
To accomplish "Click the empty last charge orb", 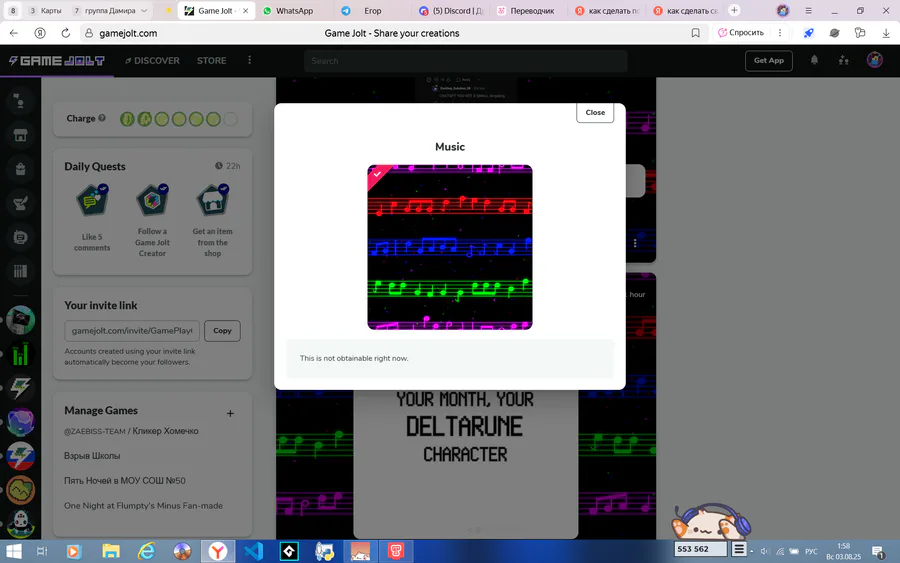I will [x=230, y=119].
